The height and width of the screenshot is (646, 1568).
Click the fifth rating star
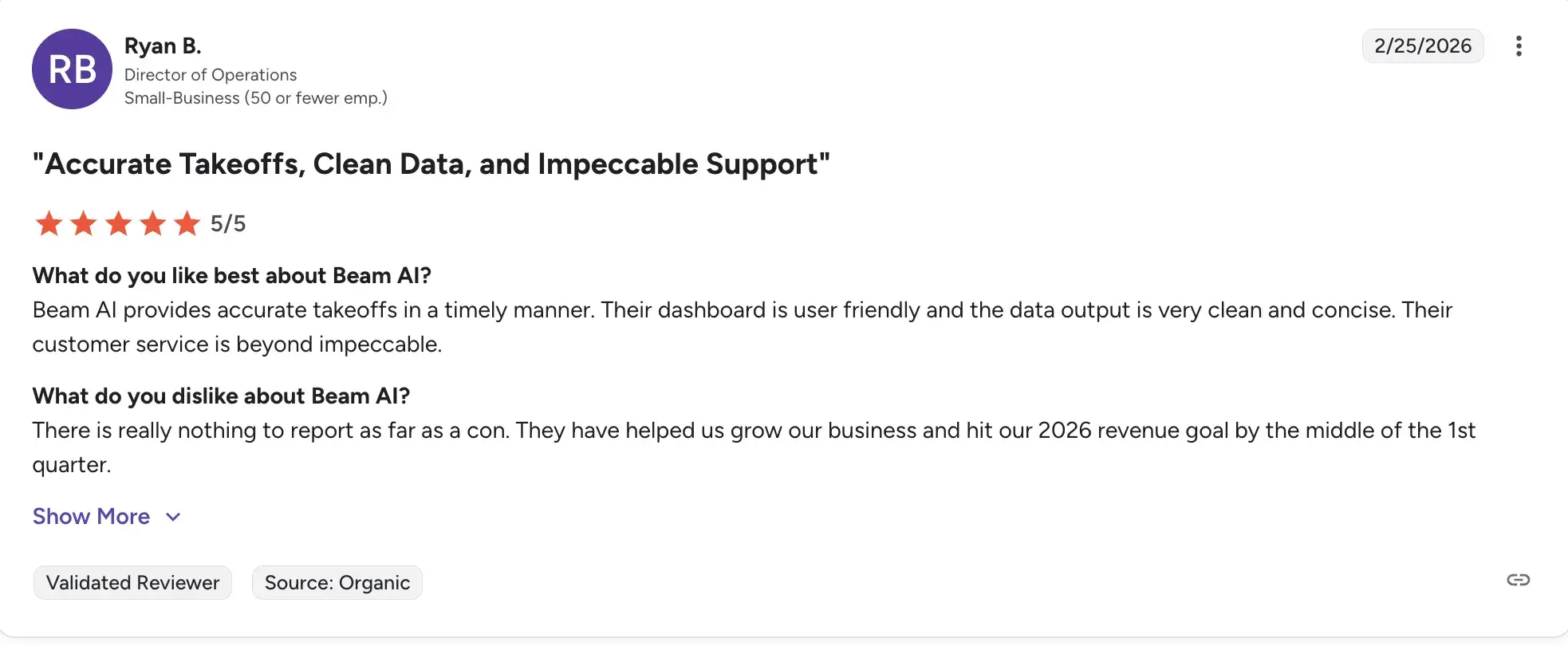point(187,223)
